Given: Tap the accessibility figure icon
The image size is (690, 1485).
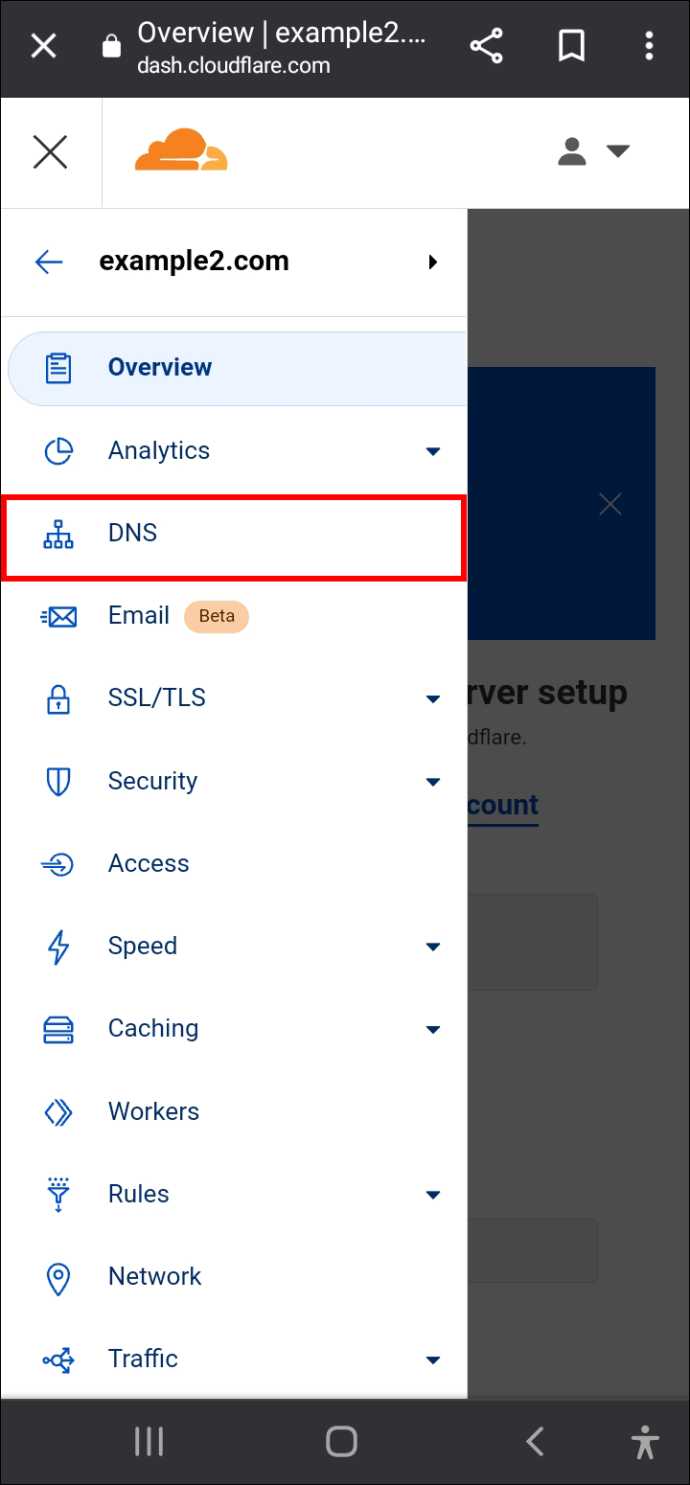Looking at the screenshot, I should pos(646,1442).
